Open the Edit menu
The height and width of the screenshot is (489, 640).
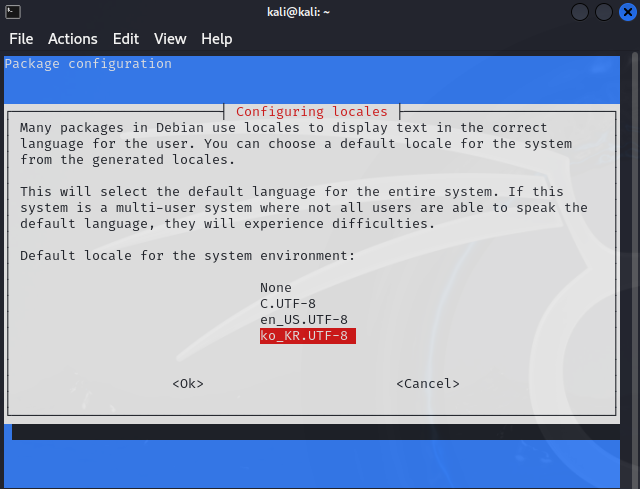[126, 39]
